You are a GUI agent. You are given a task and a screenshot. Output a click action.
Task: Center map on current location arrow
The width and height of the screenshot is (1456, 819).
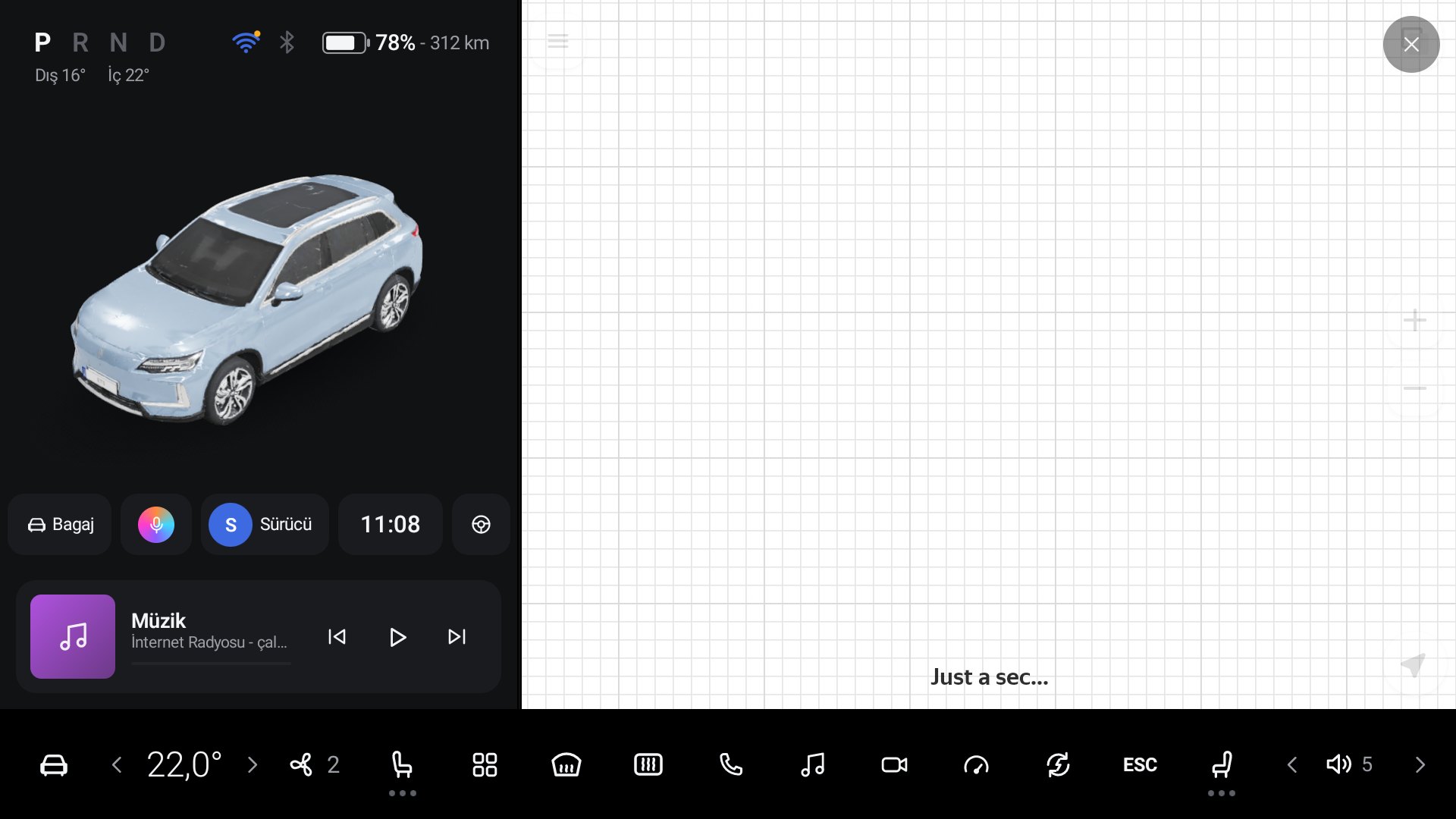(1413, 664)
